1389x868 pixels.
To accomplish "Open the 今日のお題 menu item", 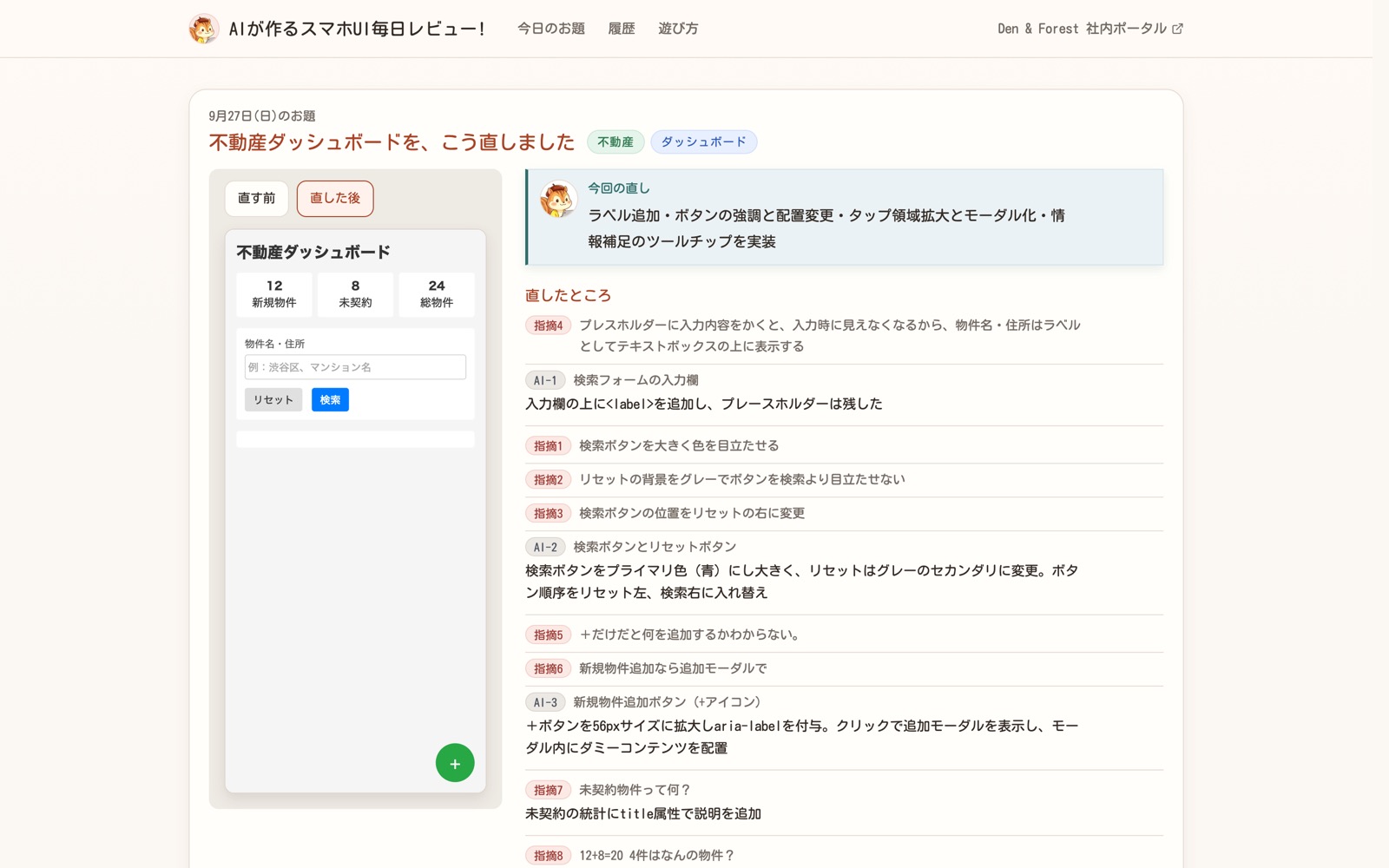I will pos(551,29).
